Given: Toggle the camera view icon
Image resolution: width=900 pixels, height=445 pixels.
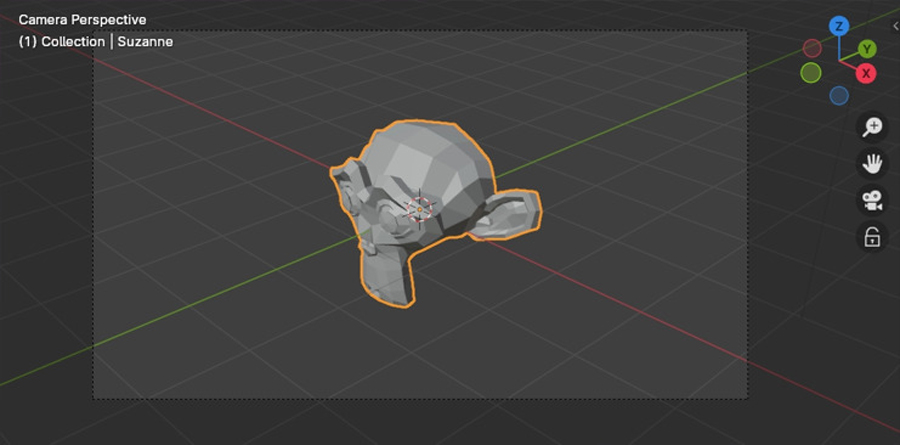Looking at the screenshot, I should click(x=873, y=200).
